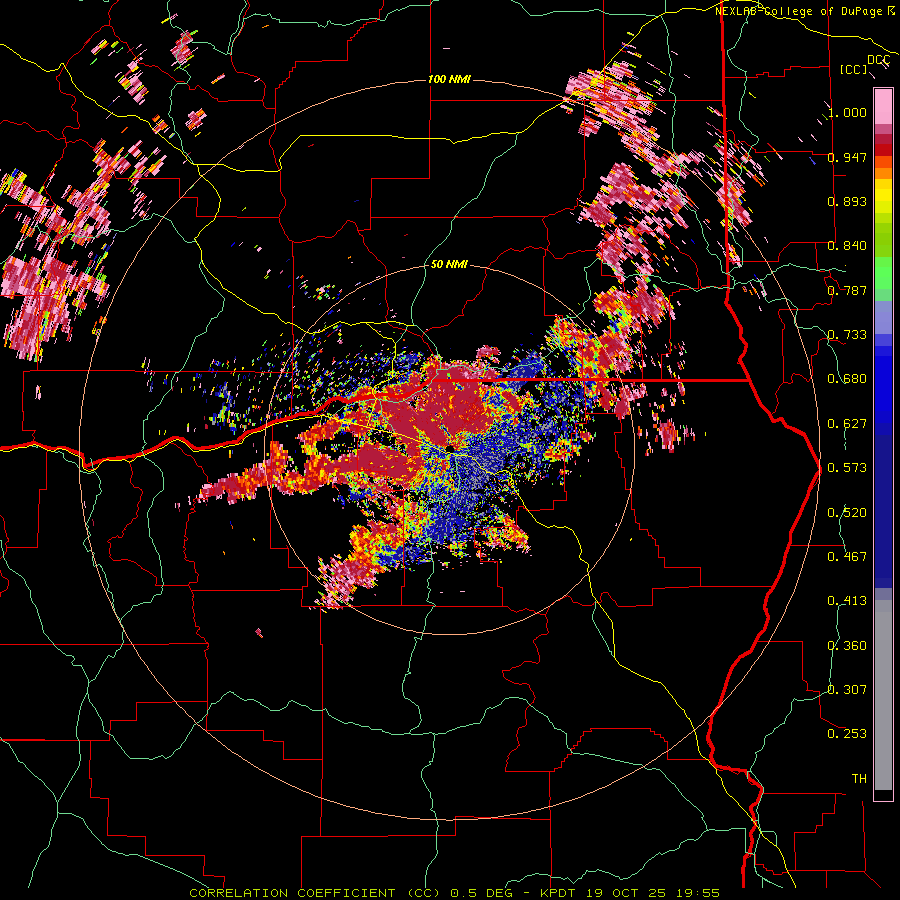
Task: Select the 0.360 scale label
Action: point(847,646)
